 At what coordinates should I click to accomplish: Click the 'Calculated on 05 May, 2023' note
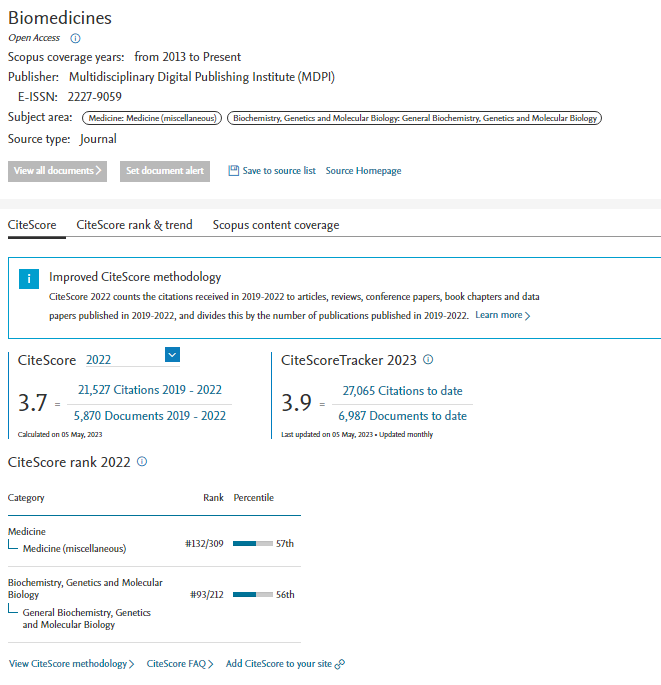[x=60, y=434]
